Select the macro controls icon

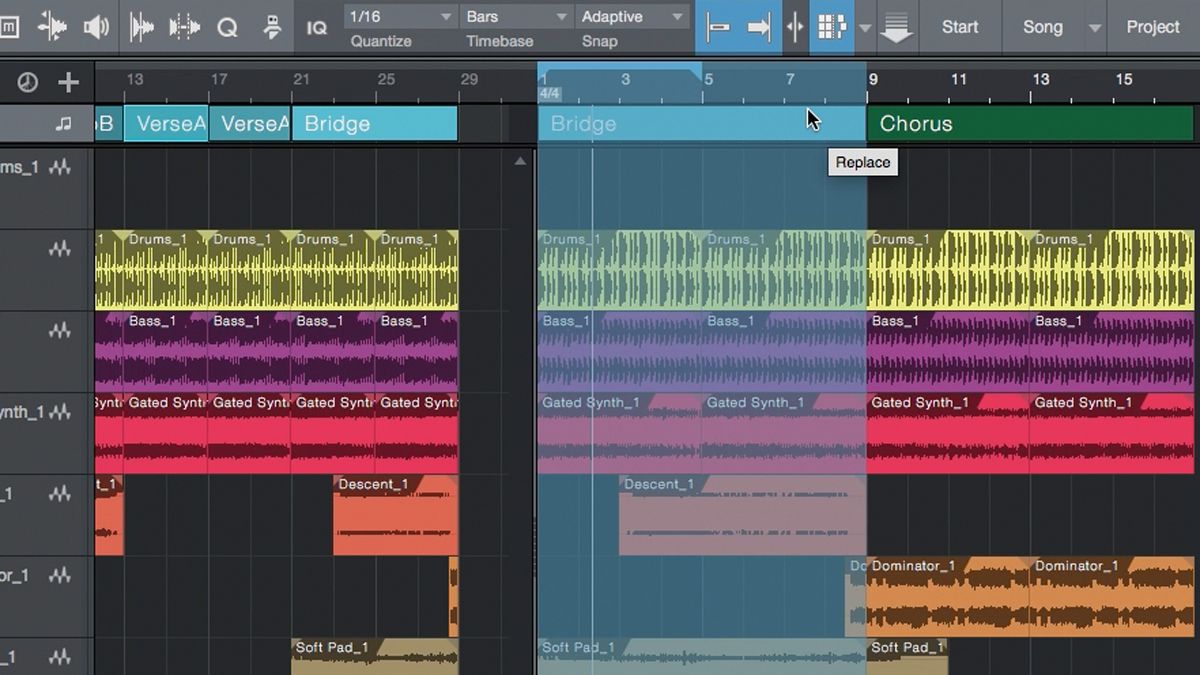(x=274, y=27)
